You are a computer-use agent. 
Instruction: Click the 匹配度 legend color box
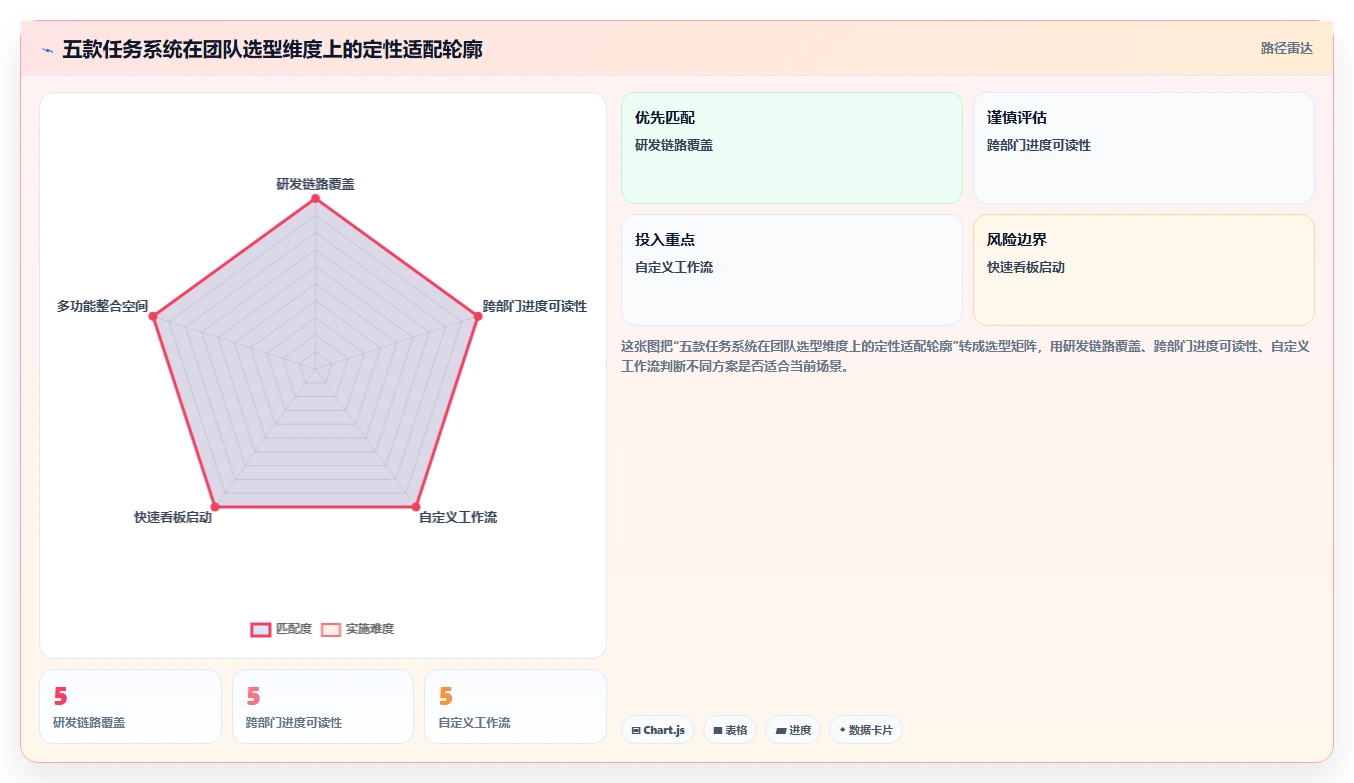click(x=260, y=629)
